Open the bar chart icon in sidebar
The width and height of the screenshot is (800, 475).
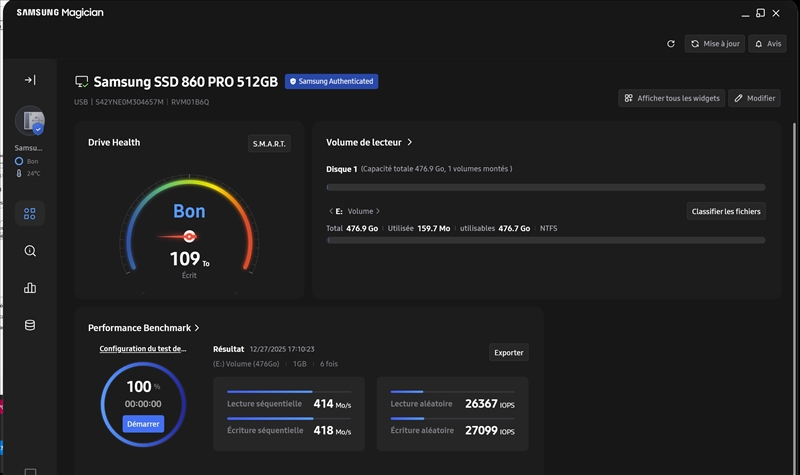point(30,288)
